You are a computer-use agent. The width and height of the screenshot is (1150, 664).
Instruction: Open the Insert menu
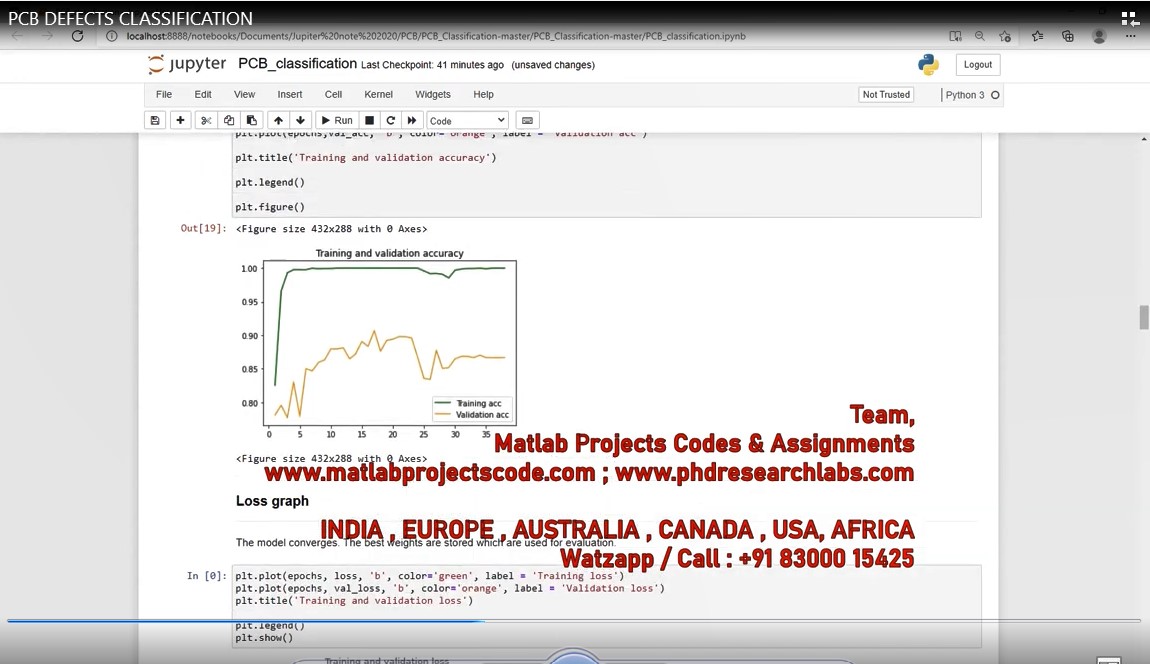coord(290,95)
